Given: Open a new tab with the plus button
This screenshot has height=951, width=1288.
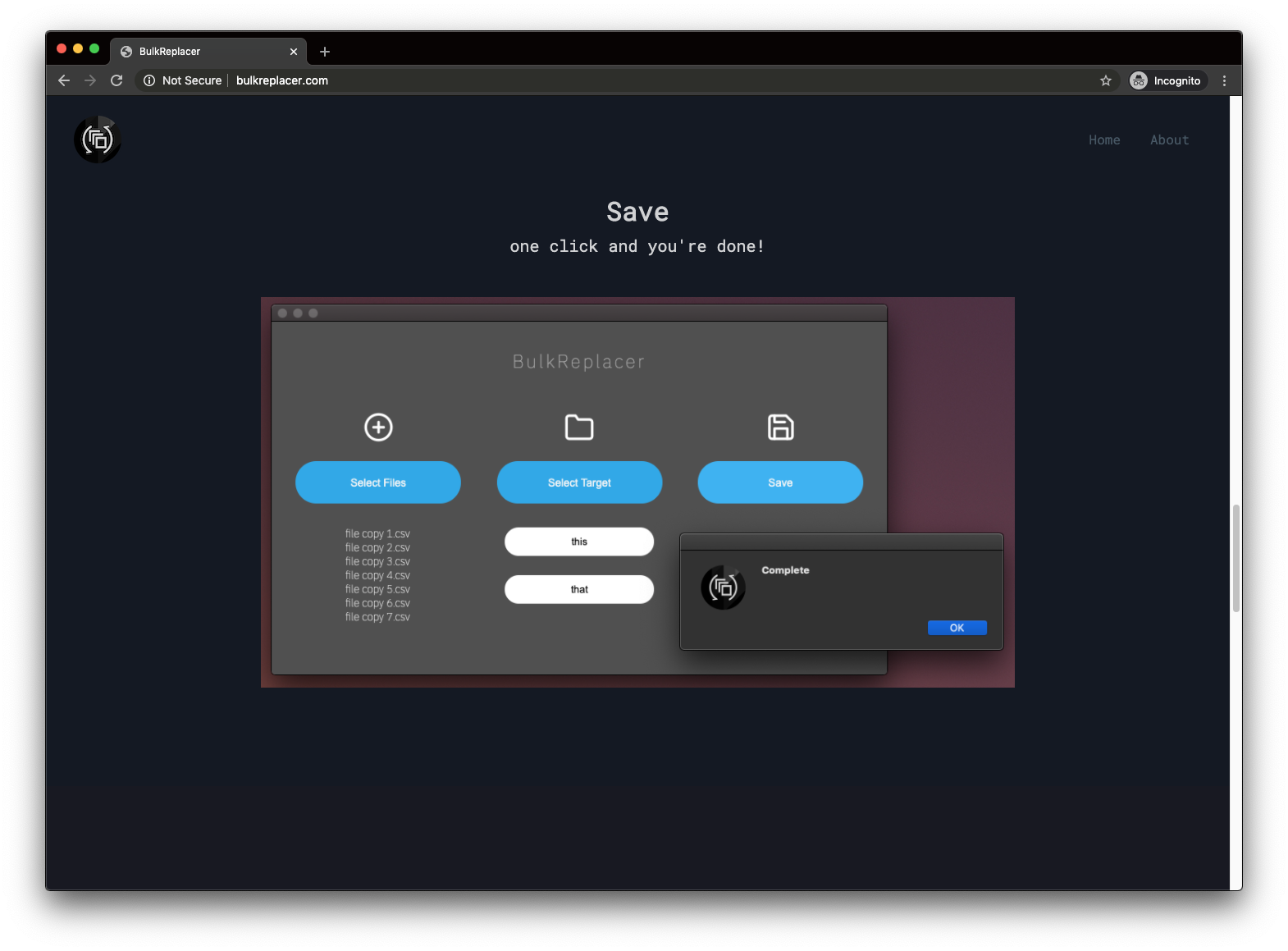Looking at the screenshot, I should 325,52.
